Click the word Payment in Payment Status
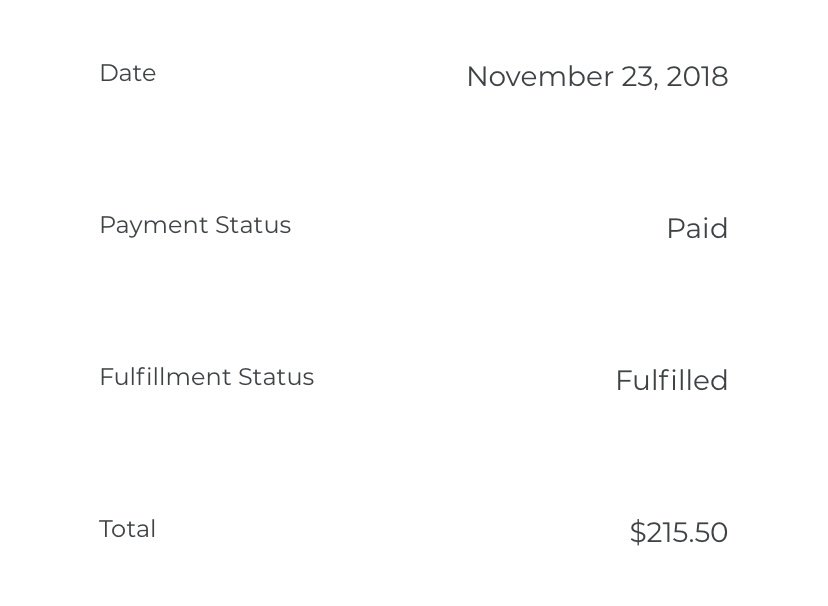828x606 pixels. pyautogui.click(x=153, y=225)
